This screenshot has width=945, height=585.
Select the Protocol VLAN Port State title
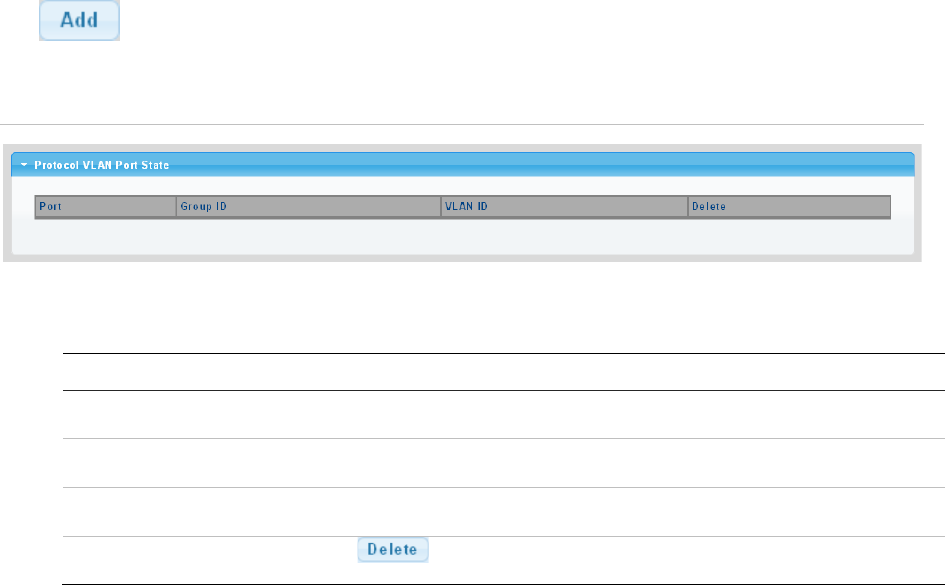(101, 165)
